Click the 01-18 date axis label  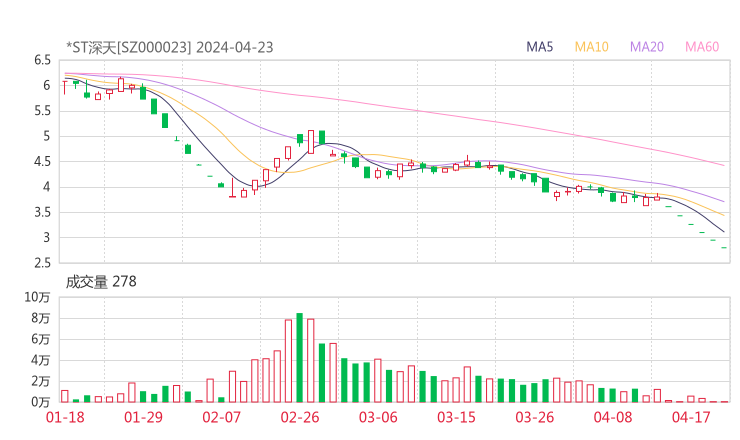coord(65,417)
